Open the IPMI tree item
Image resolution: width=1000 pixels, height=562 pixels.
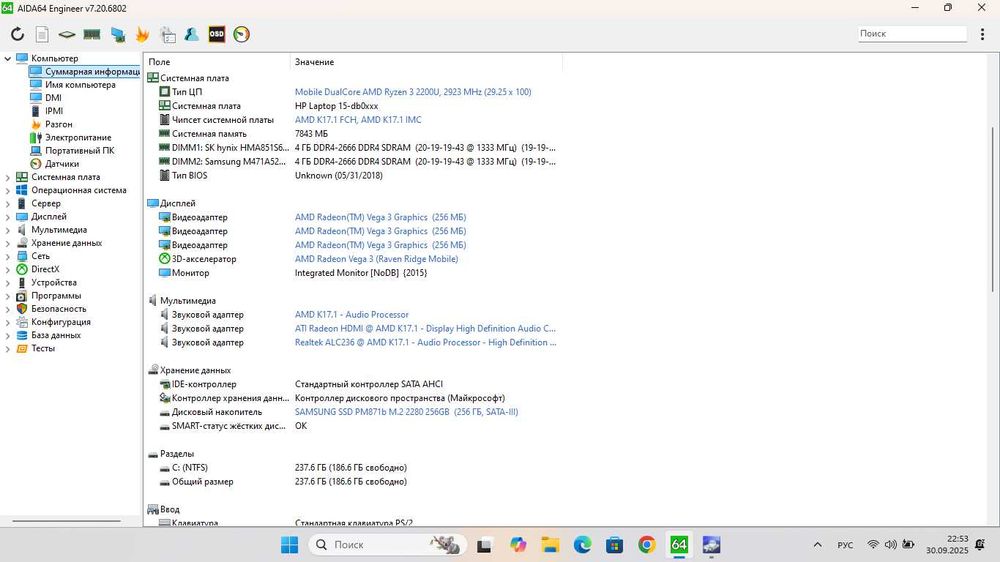pyautogui.click(x=54, y=111)
